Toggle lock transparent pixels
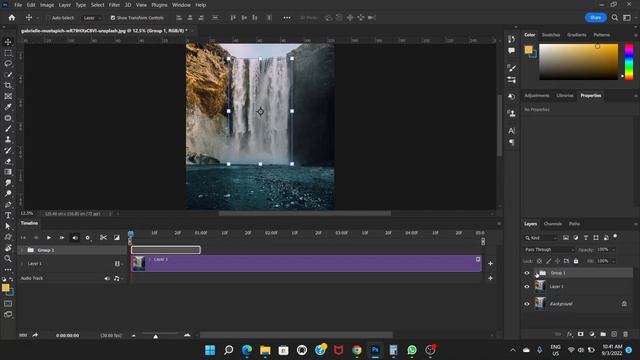This screenshot has height=360, width=640. point(539,261)
